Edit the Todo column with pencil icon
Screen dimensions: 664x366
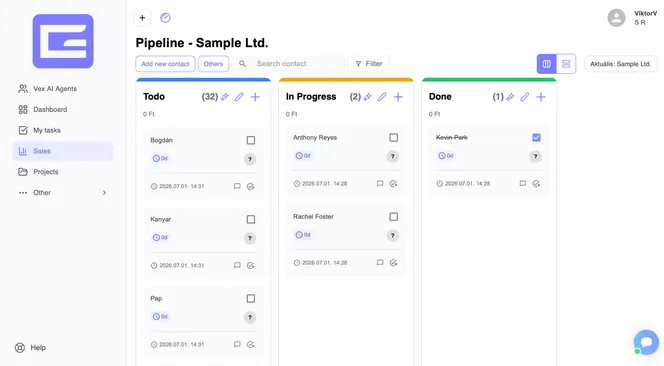tap(239, 97)
